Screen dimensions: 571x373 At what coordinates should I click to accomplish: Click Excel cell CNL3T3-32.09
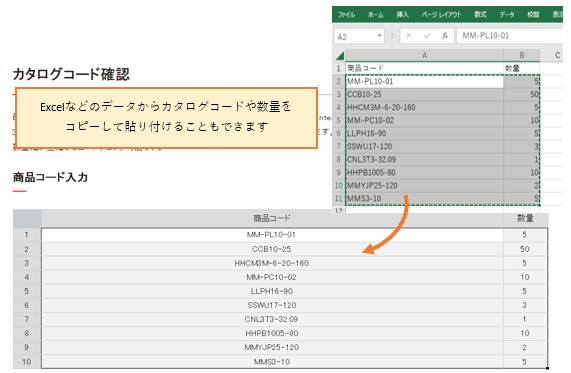coord(424,159)
